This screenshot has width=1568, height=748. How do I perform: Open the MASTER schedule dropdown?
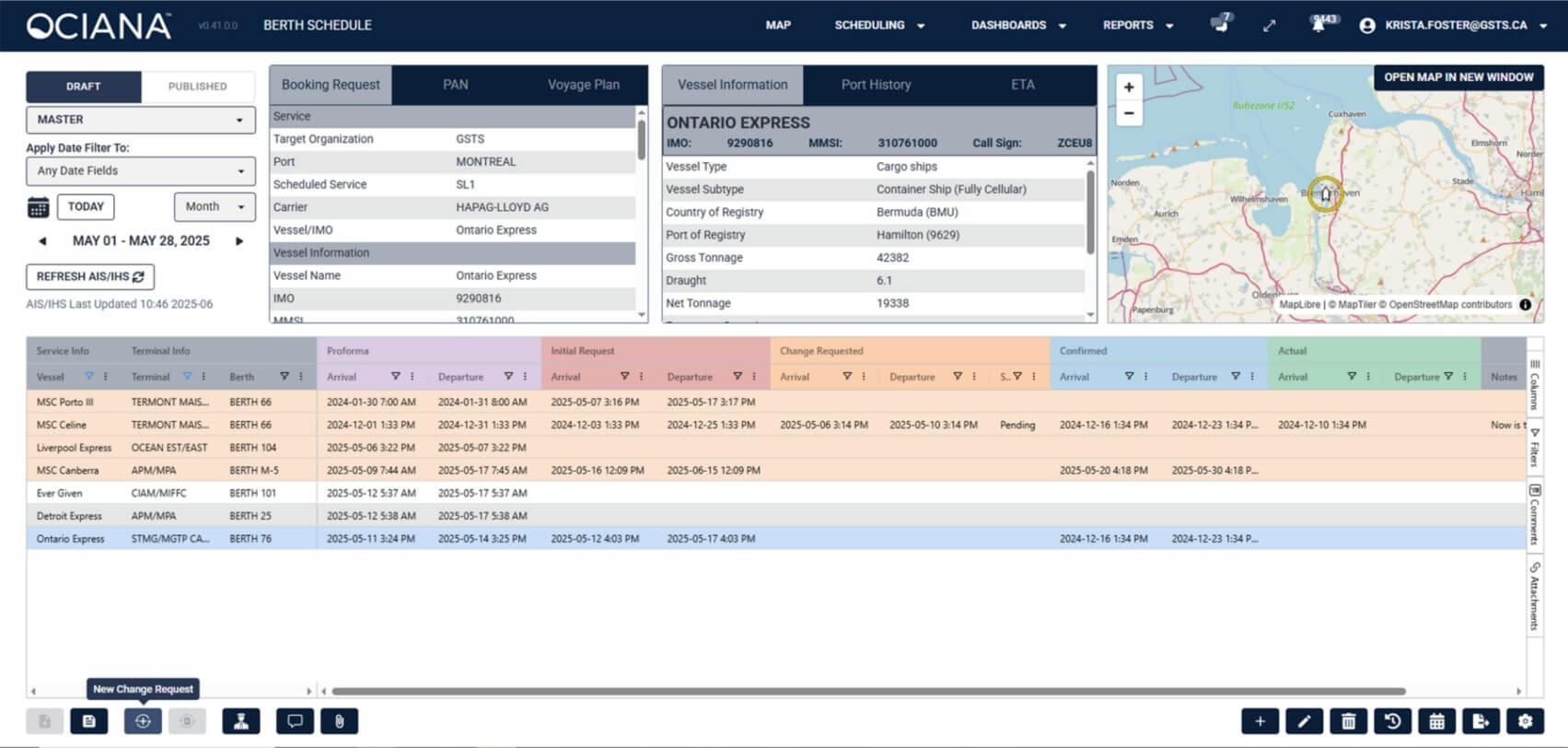[140, 120]
